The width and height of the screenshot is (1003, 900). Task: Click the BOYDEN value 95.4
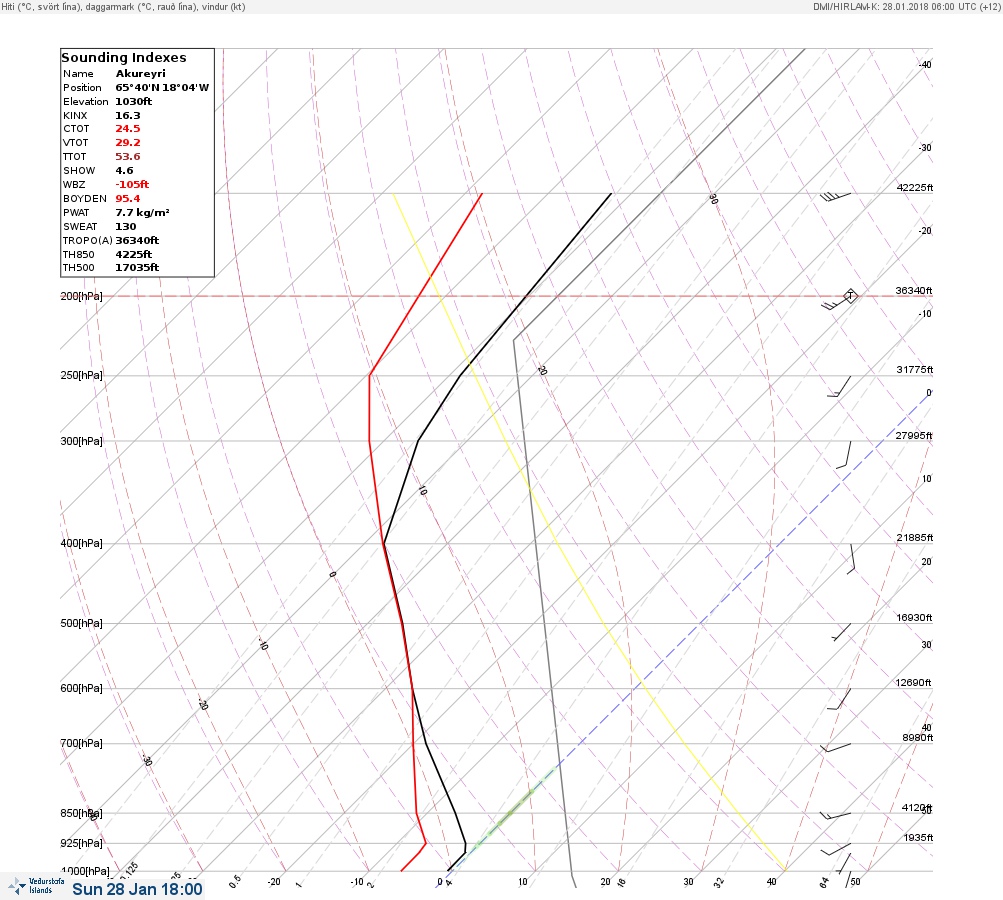click(127, 198)
